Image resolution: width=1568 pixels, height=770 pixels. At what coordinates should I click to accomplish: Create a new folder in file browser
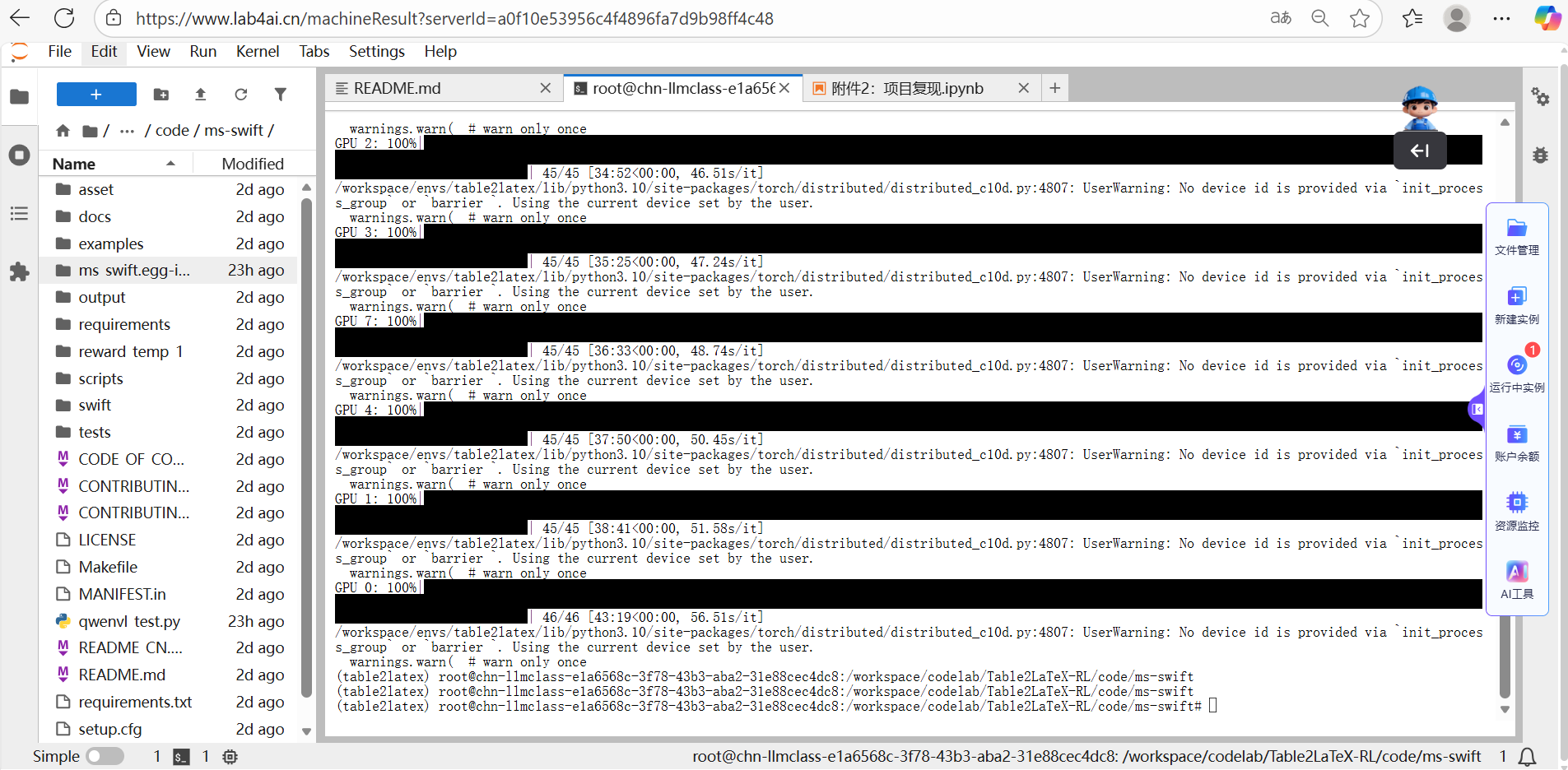[161, 95]
